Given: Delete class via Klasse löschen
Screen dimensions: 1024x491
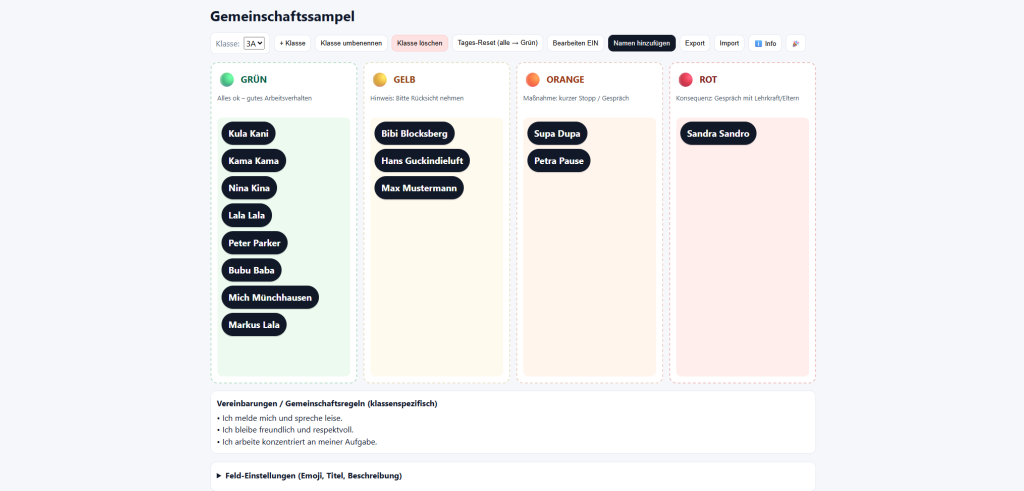Looking at the screenshot, I should 419,43.
